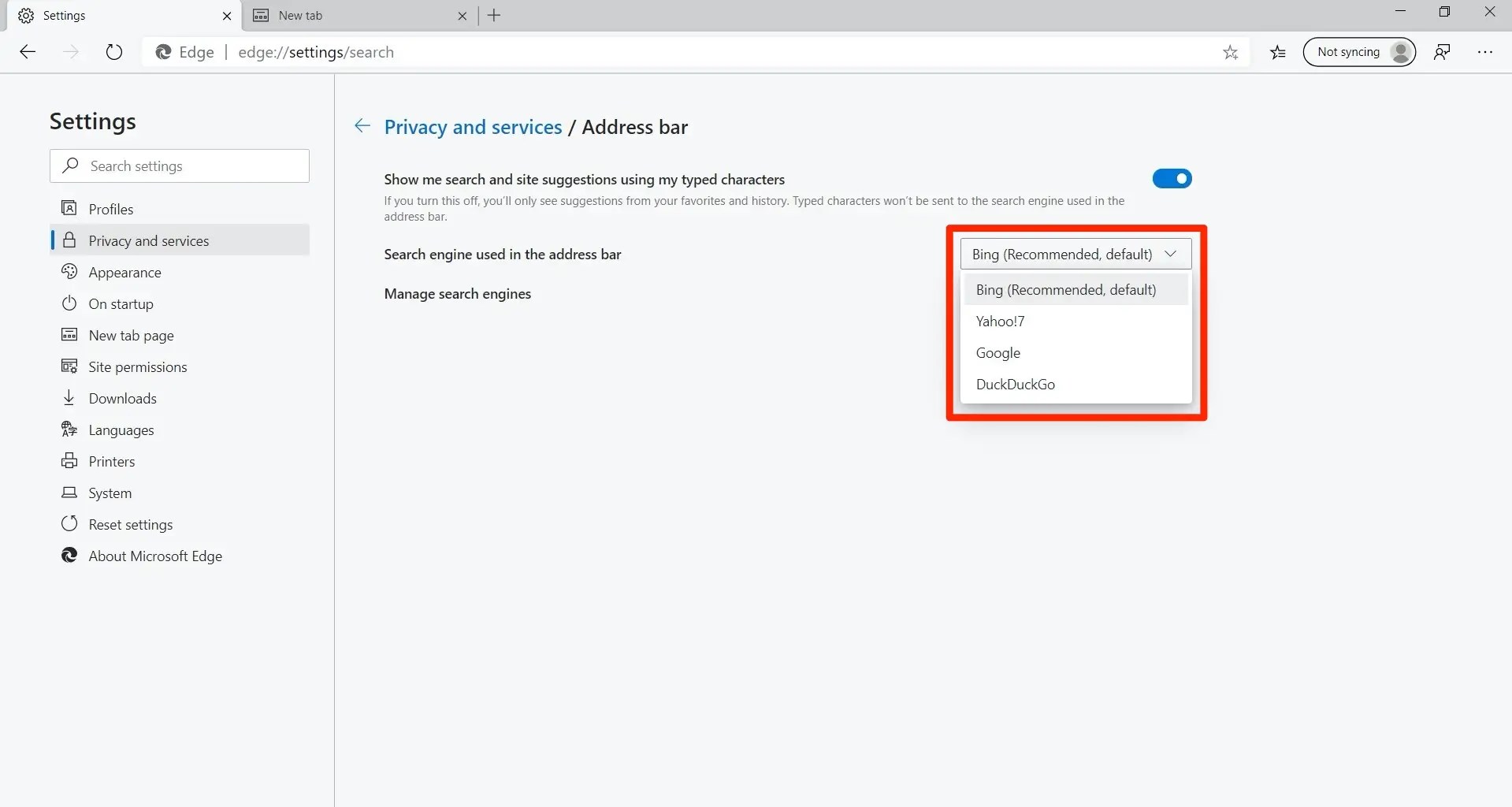Click the On startup power icon
This screenshot has width=1512, height=807.
point(69,303)
